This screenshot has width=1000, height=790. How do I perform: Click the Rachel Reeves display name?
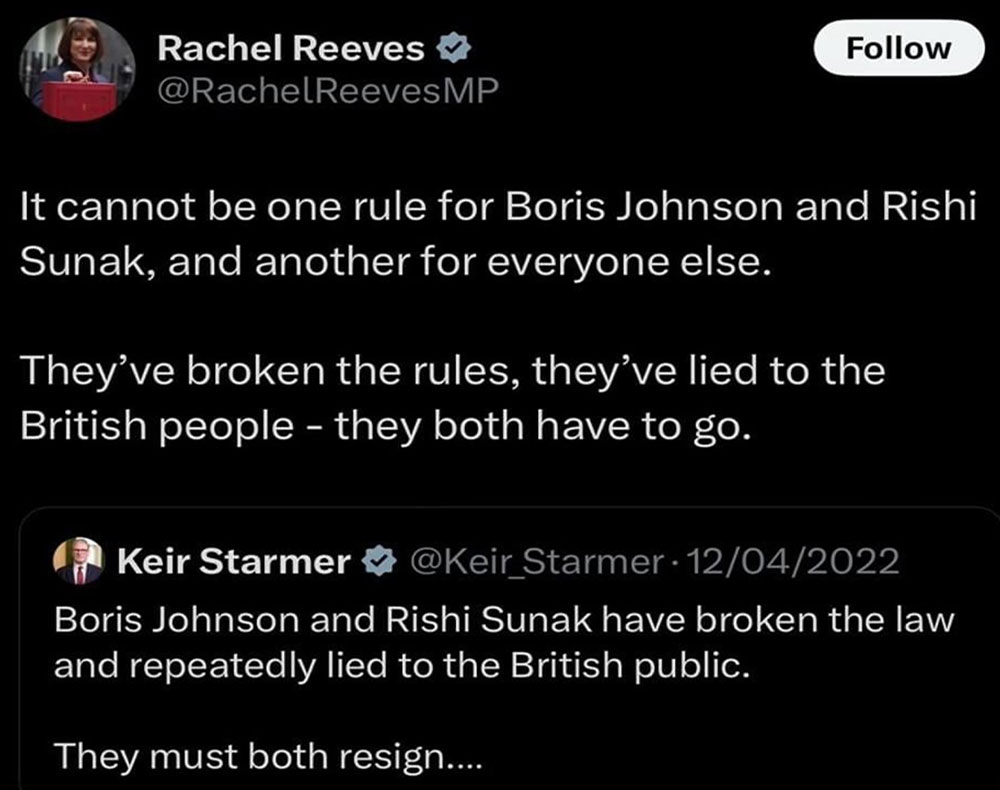[291, 47]
